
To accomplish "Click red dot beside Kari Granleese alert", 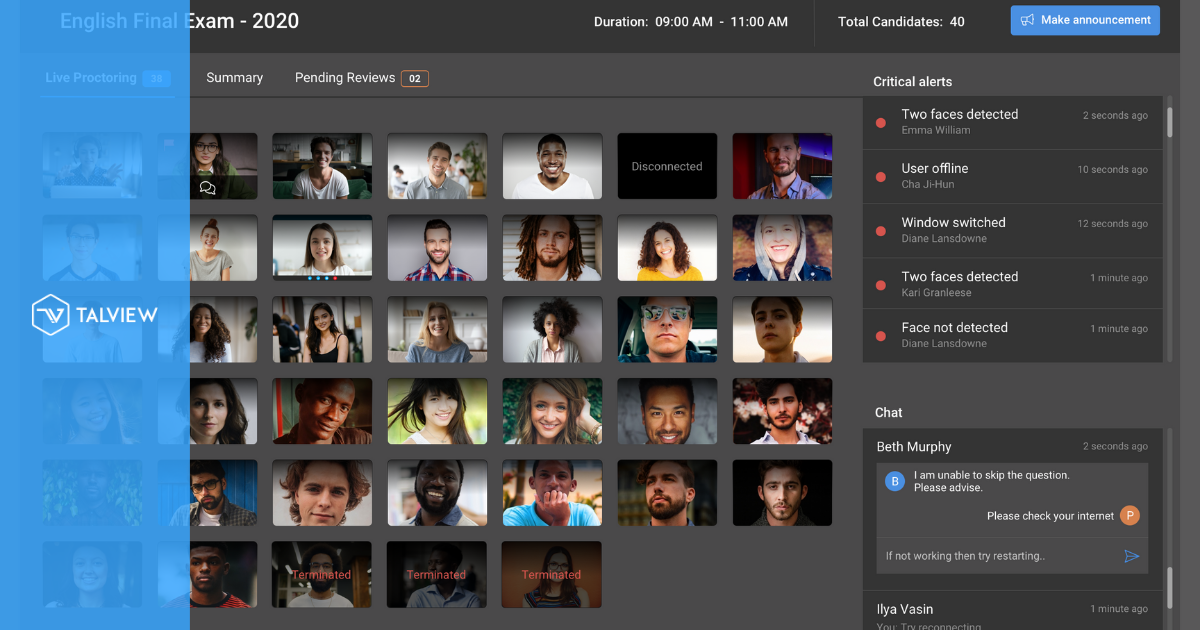I will coord(880,285).
